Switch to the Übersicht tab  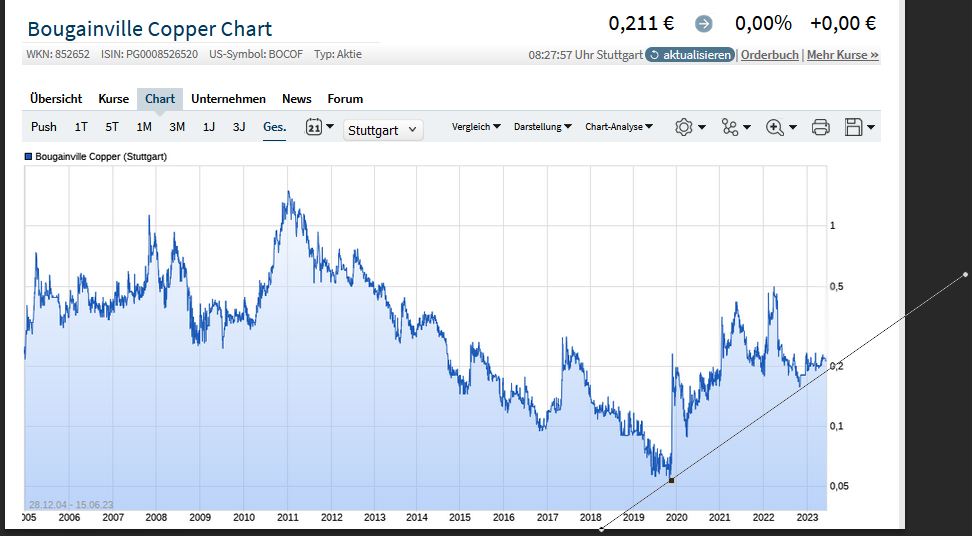56,99
